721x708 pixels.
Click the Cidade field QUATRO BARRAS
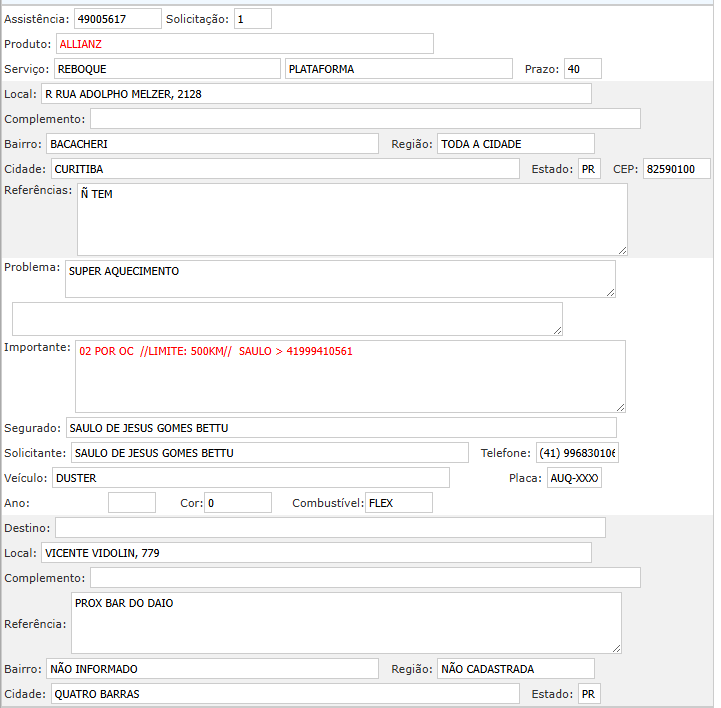[285, 694]
